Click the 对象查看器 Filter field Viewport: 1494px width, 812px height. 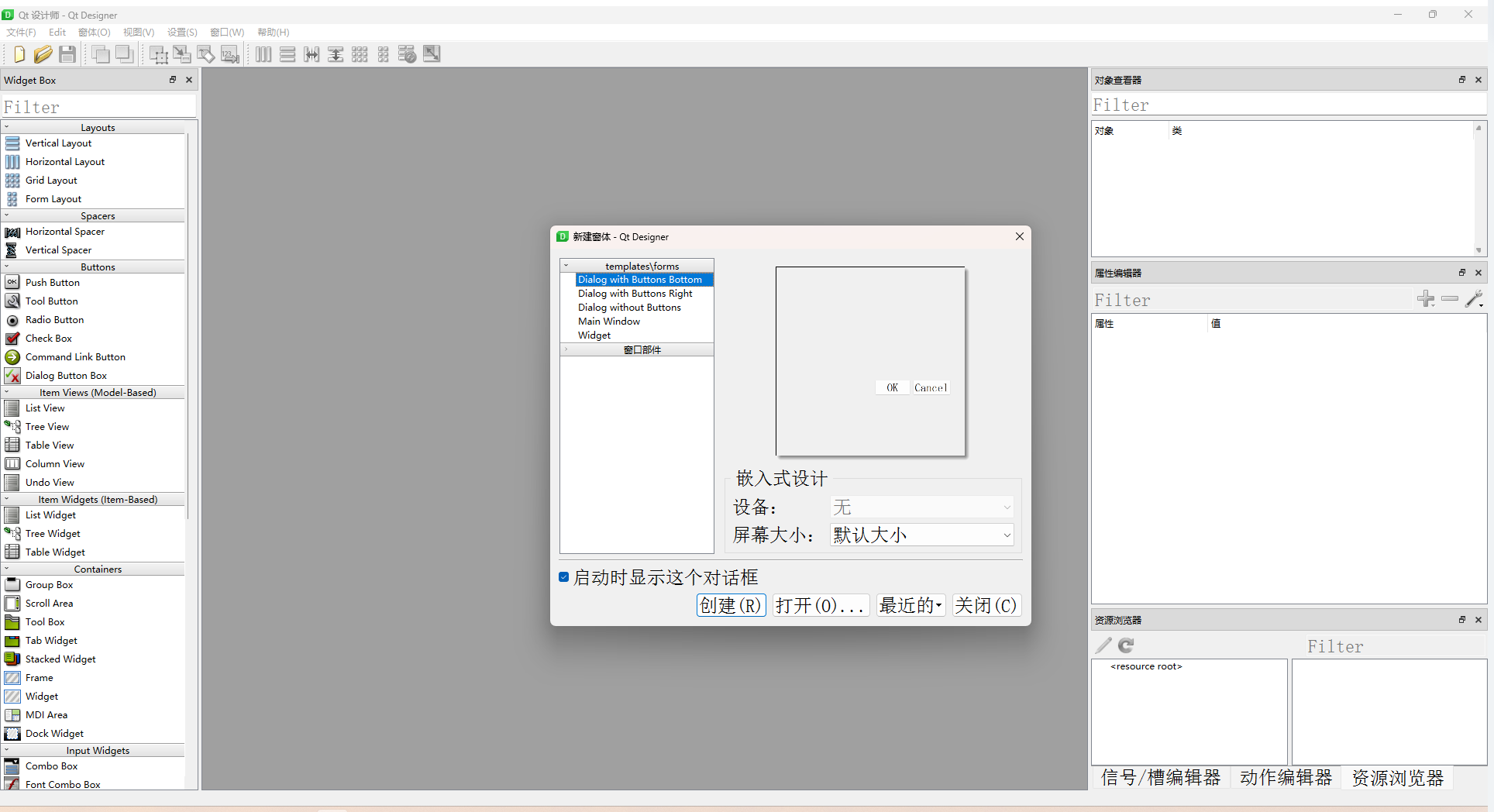(x=1289, y=105)
